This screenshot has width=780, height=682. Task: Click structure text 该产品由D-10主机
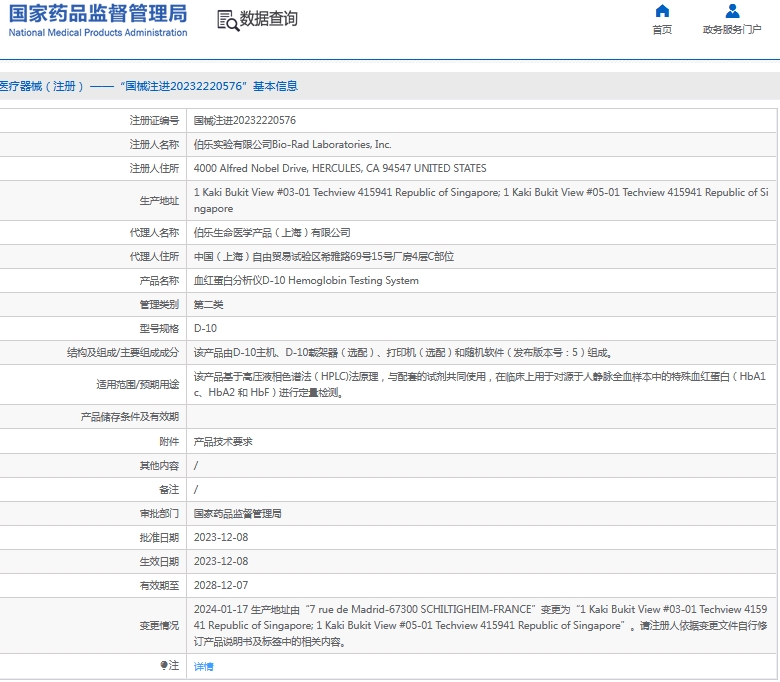403,353
